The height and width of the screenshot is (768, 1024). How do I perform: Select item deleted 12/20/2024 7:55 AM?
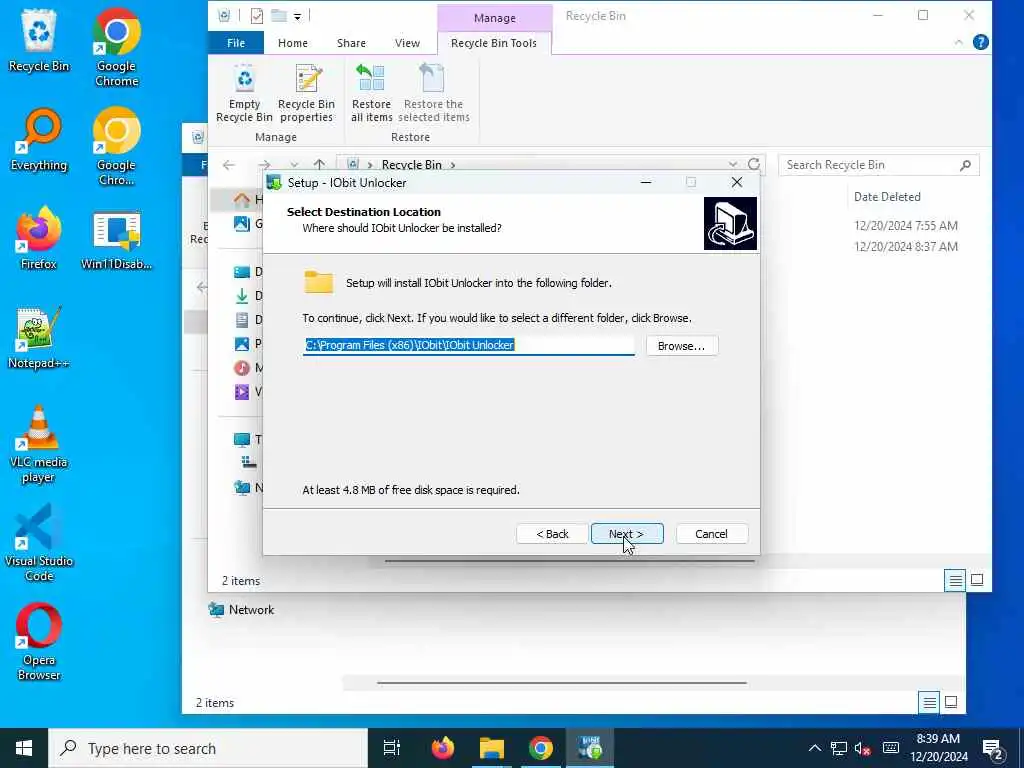click(906, 225)
